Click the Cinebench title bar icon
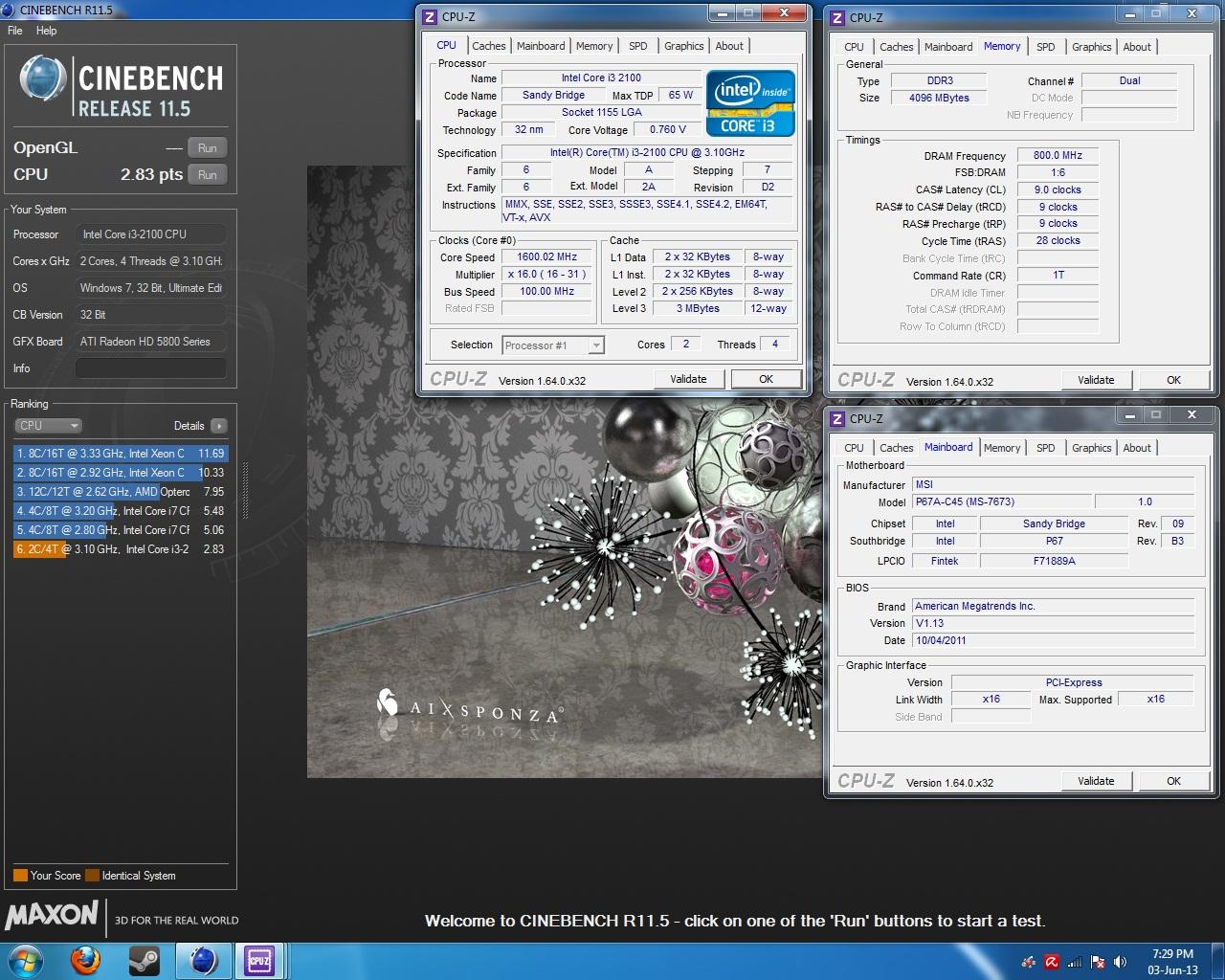 pos(10,10)
